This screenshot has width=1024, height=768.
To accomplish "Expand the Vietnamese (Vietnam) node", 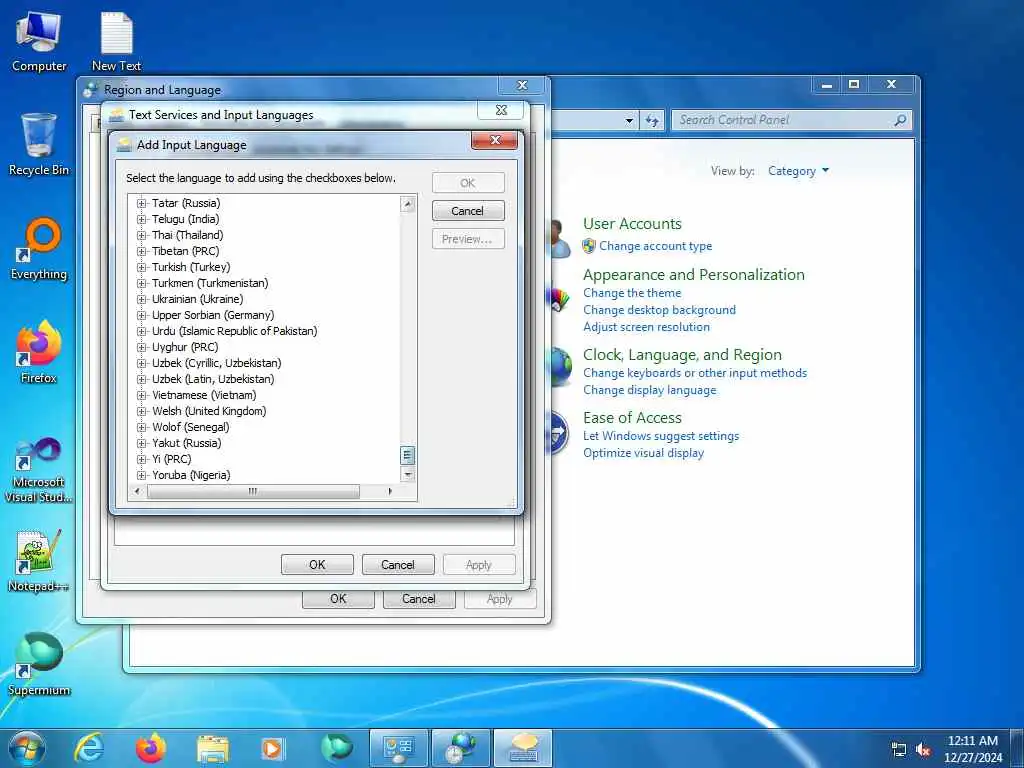I will coord(141,395).
